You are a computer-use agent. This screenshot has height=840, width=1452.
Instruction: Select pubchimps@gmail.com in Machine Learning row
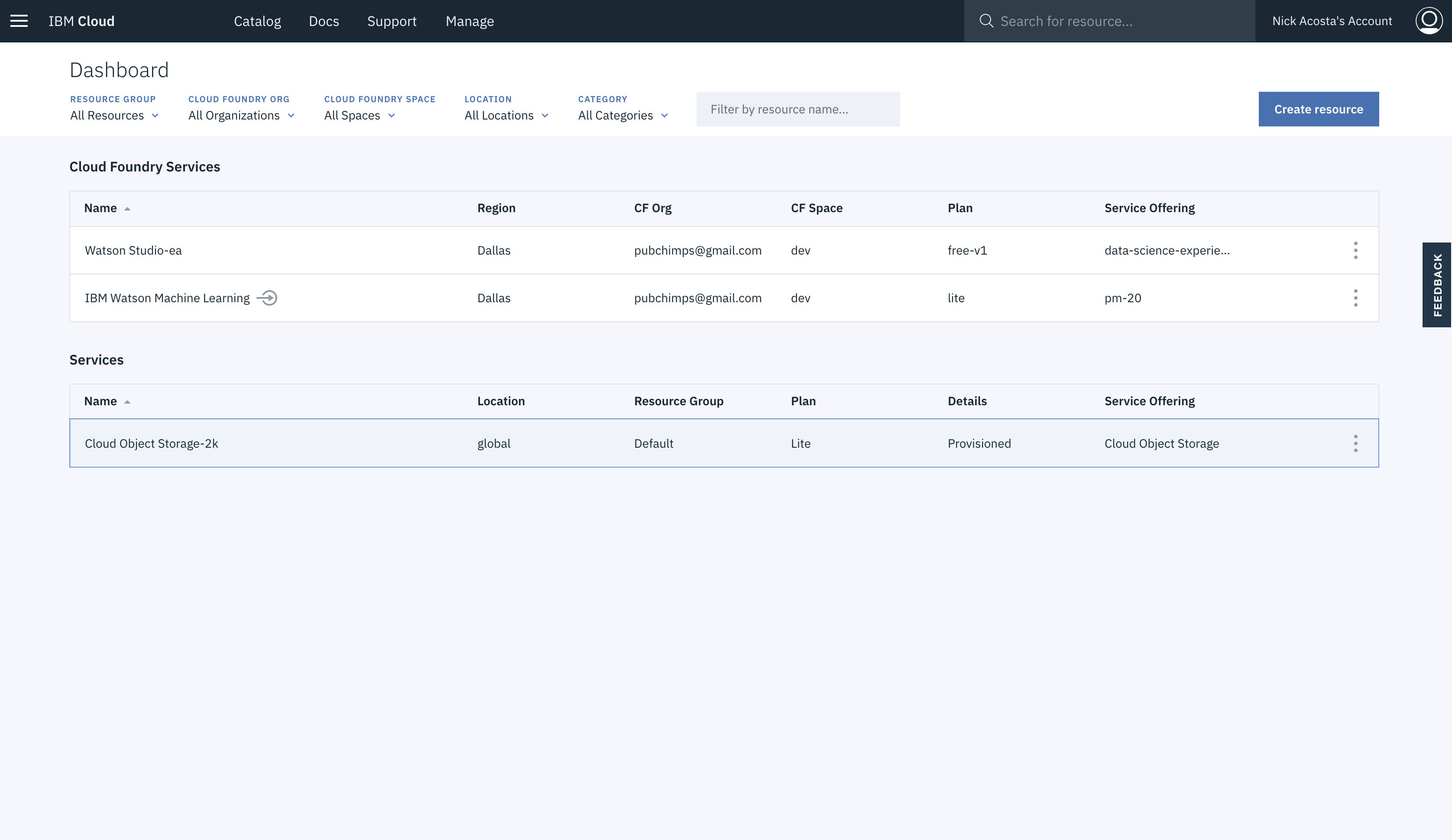pos(698,298)
